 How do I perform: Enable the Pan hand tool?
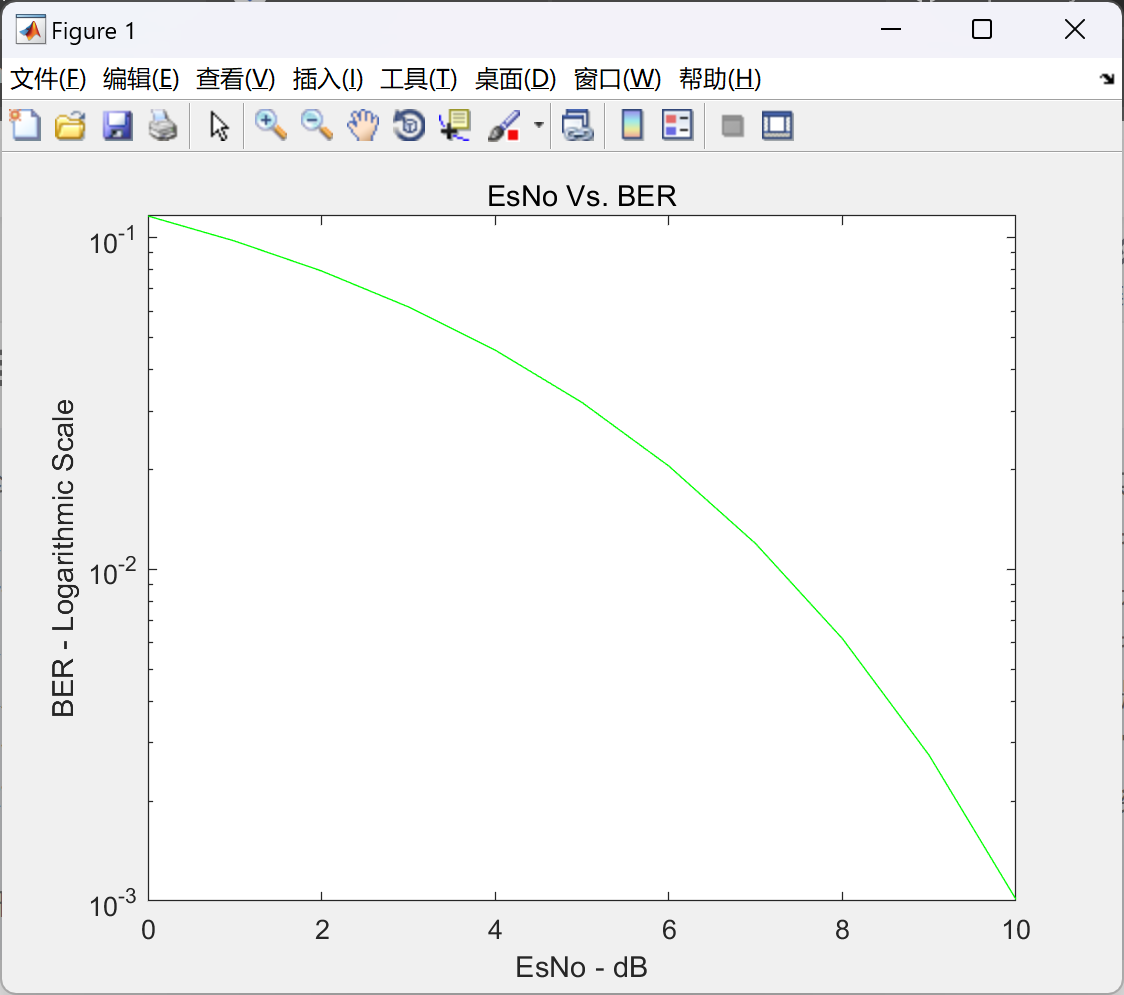(x=363, y=125)
